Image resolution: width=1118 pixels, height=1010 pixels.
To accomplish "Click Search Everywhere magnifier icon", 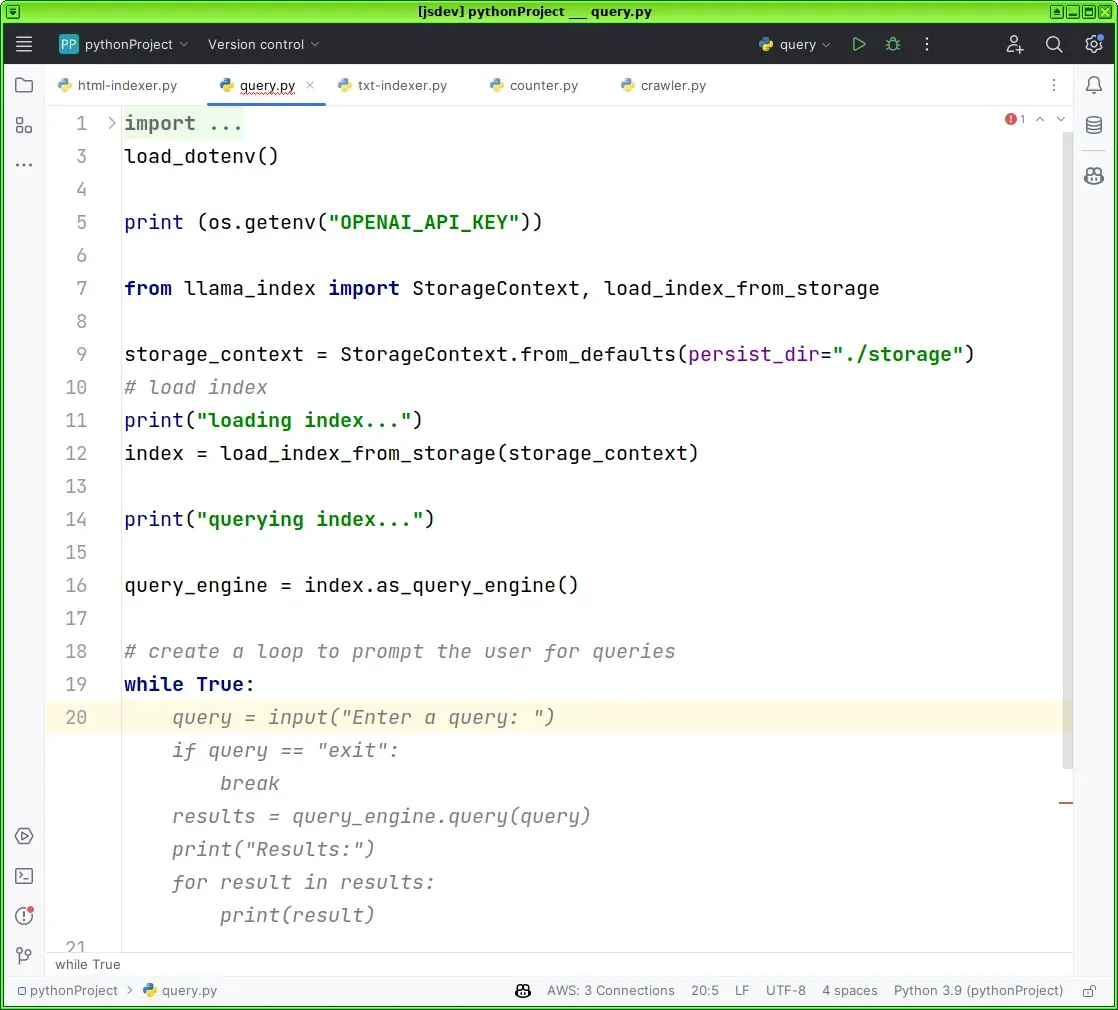I will [1054, 44].
